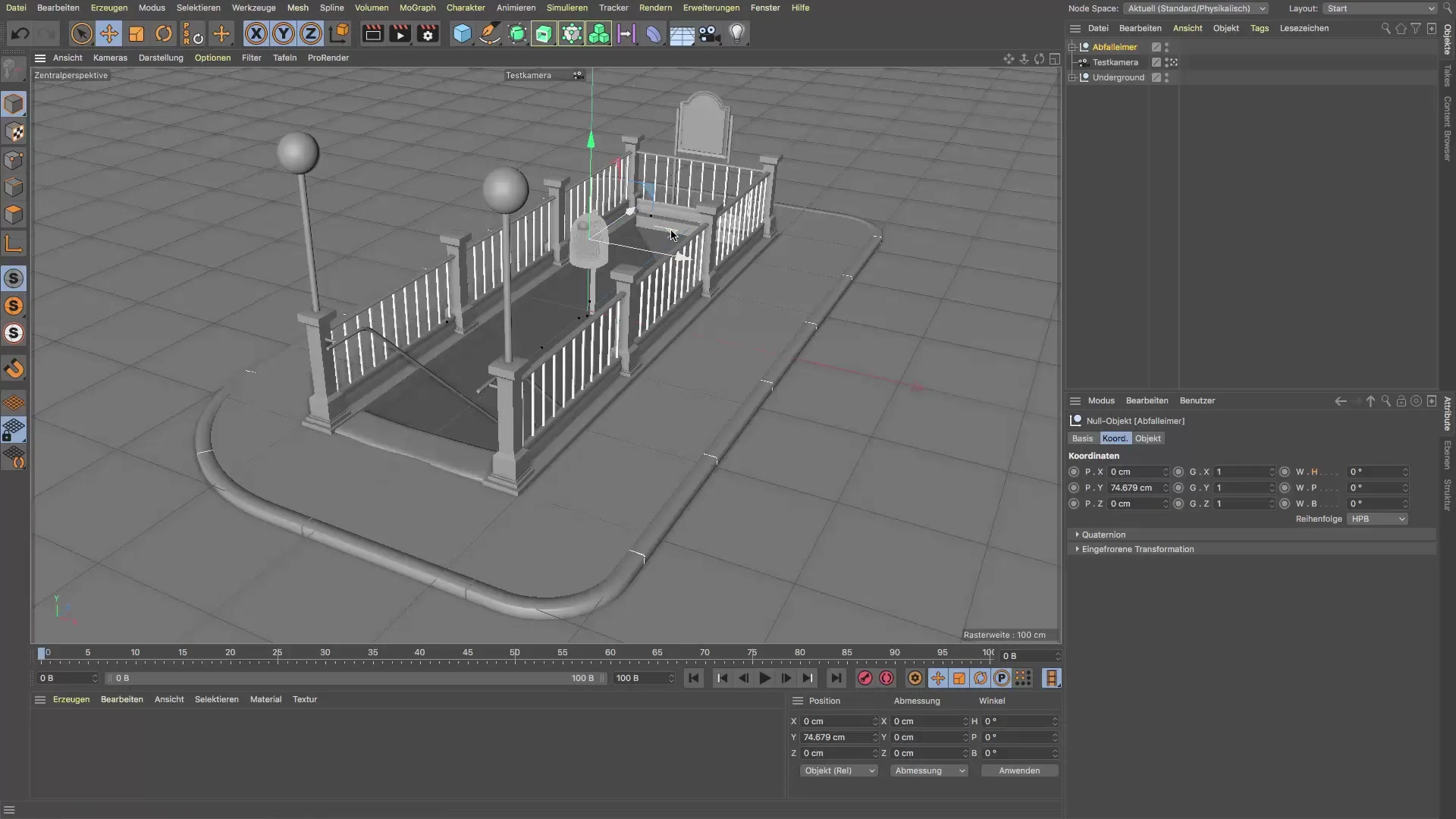Screen dimensions: 1456x819
Task: Open the render settings gear clapperboard
Action: tap(428, 33)
